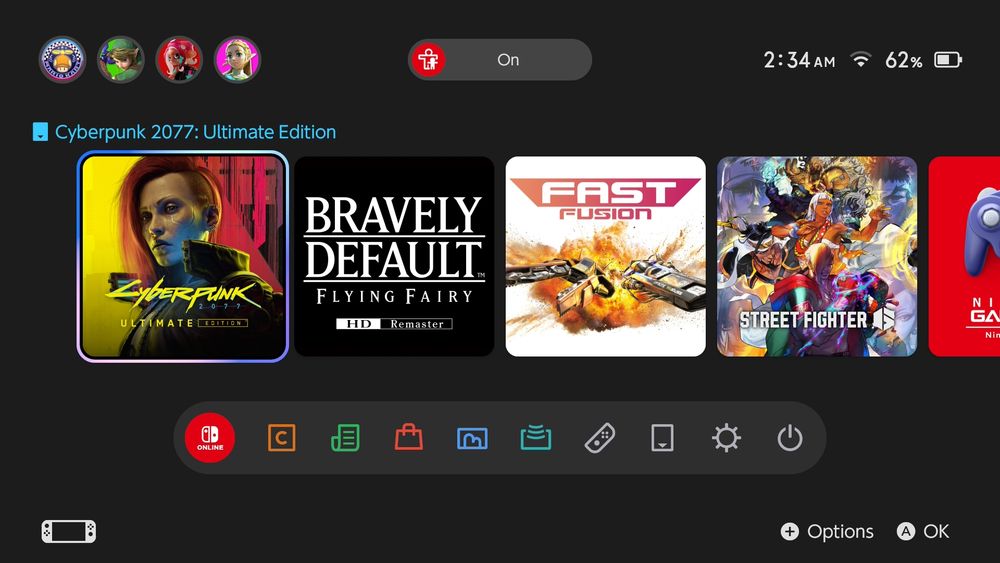Open the GameShare icon
1000x563 pixels.
click(536, 438)
